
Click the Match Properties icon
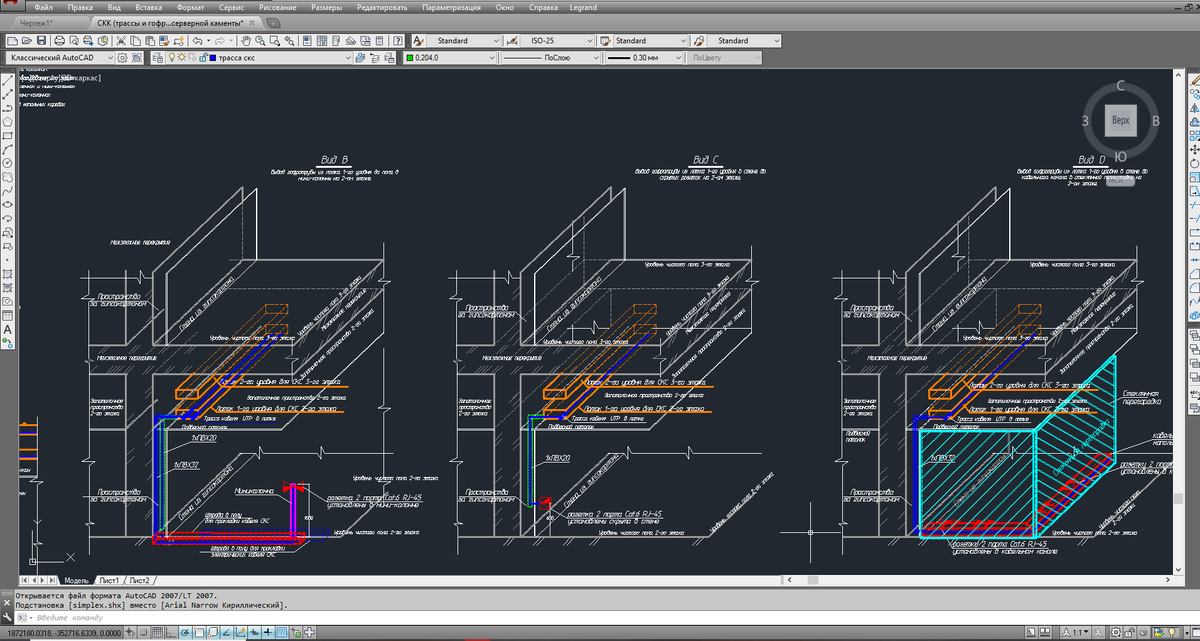[x=163, y=41]
